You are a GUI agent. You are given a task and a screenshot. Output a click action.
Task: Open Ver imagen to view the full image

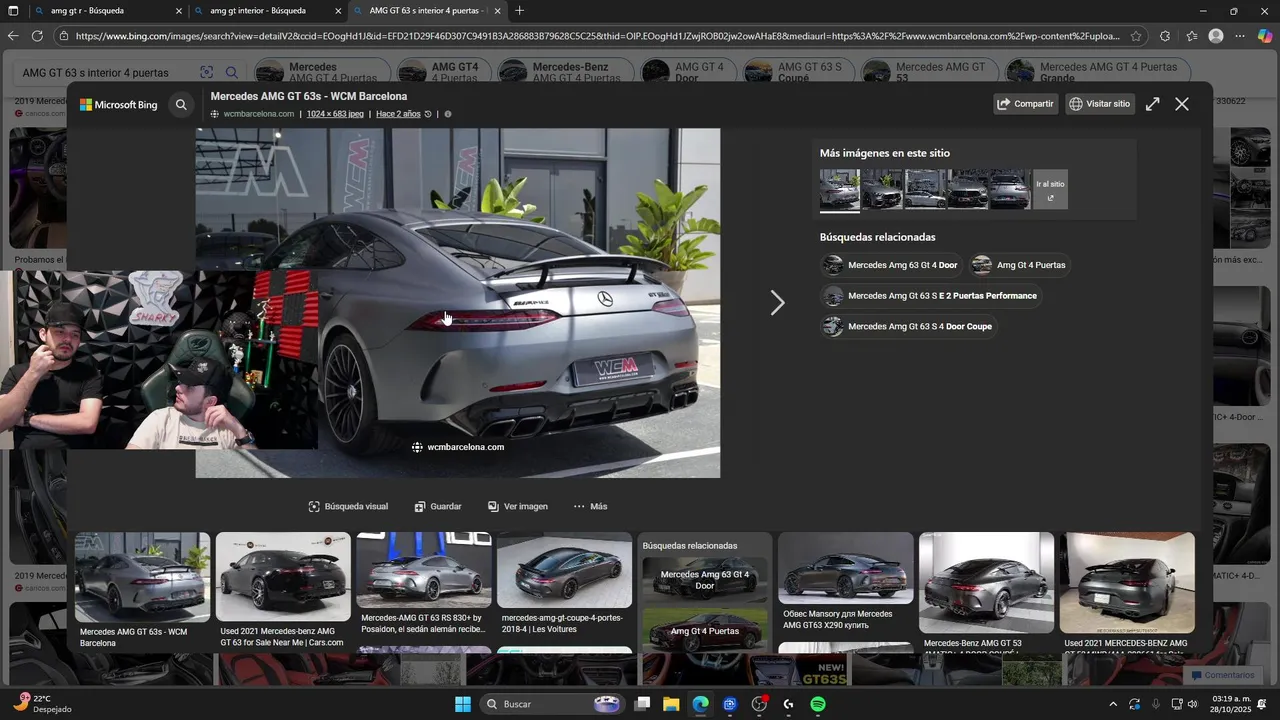click(518, 507)
